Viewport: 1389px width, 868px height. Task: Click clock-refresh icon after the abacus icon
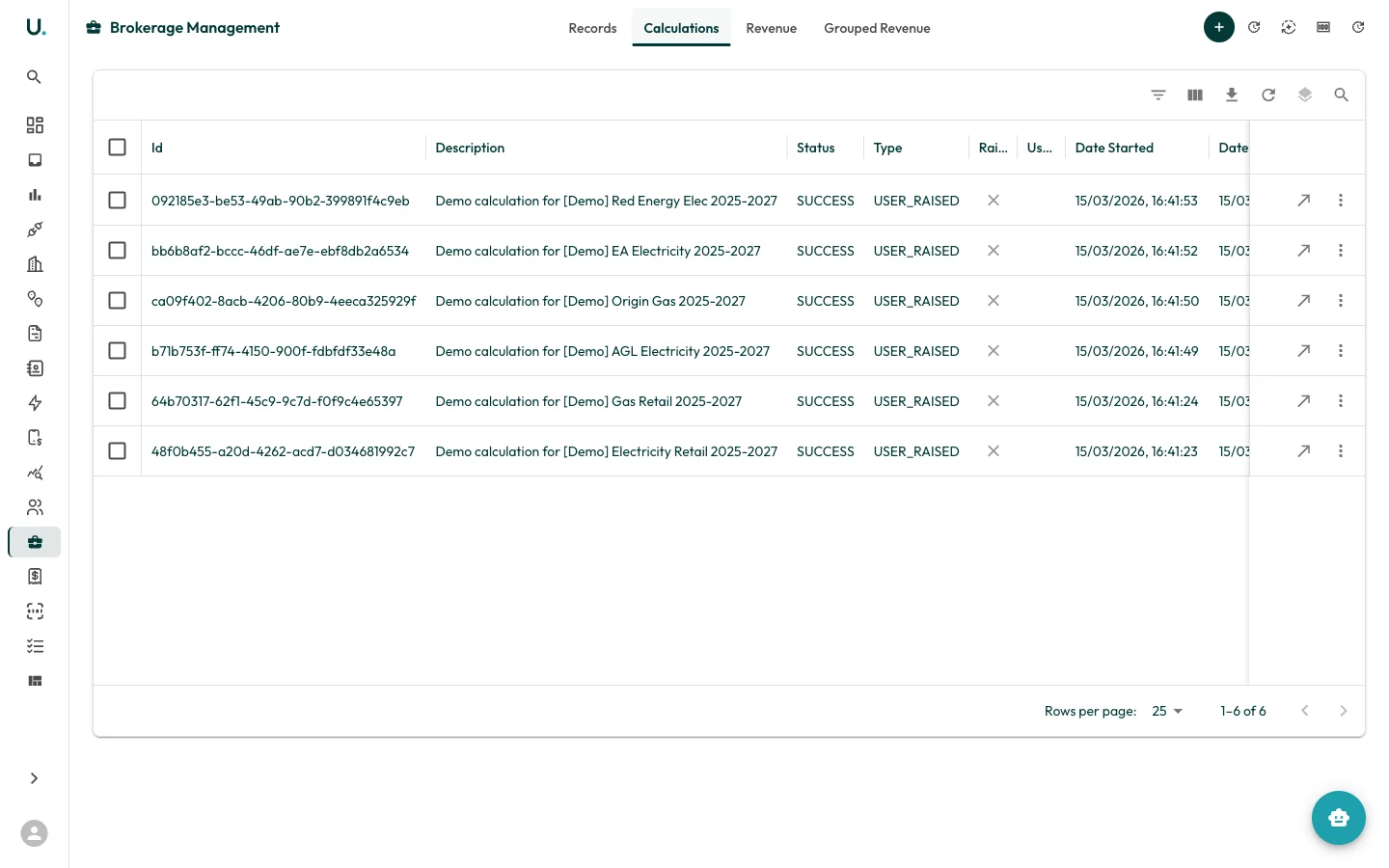click(x=1358, y=27)
